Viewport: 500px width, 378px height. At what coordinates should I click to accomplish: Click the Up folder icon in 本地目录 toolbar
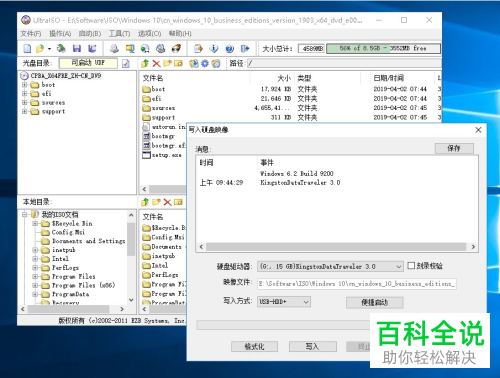pos(145,202)
